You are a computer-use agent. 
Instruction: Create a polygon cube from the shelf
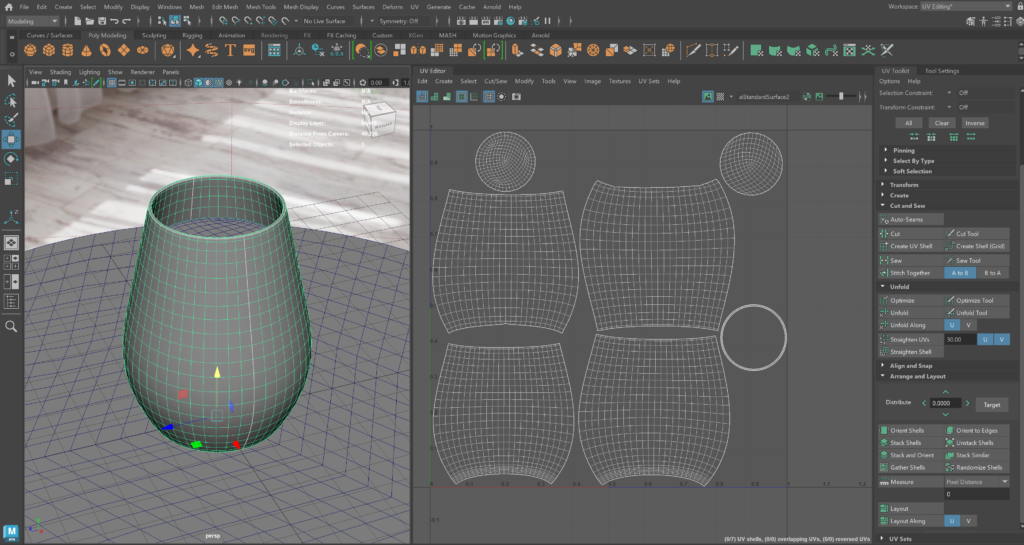49,50
